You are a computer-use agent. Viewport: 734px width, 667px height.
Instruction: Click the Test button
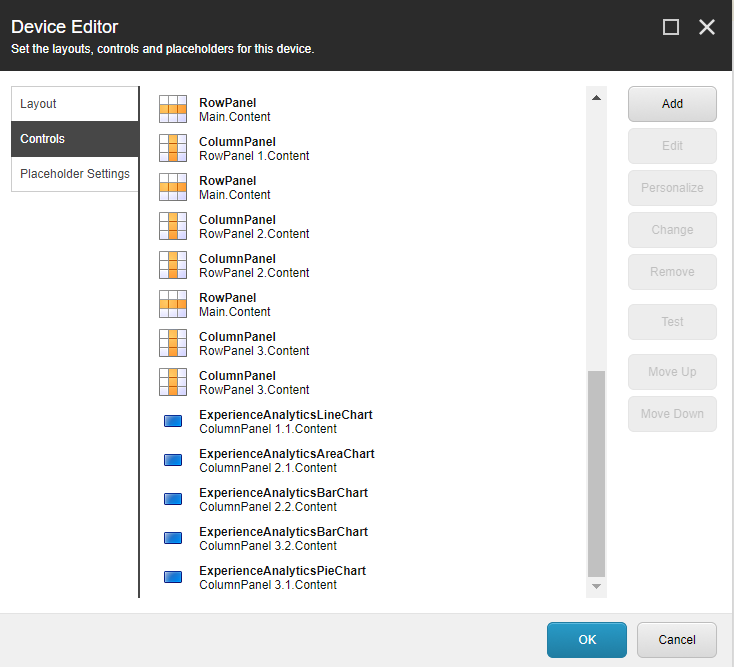[672, 322]
